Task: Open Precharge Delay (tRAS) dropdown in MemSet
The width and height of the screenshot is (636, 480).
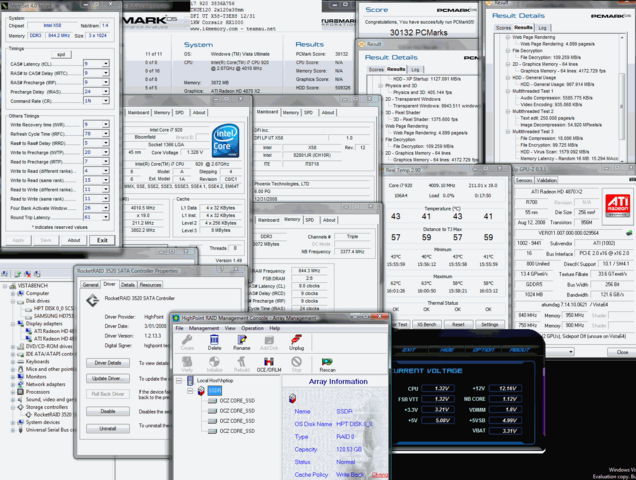Action: 105,92
